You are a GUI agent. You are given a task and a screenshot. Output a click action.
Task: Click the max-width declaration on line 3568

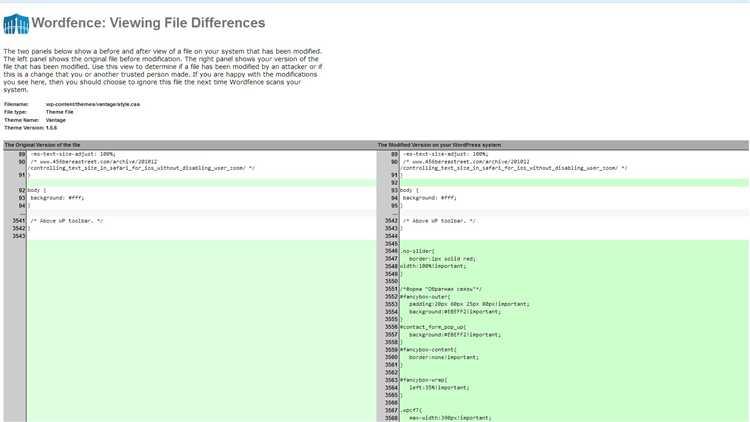(x=450, y=418)
